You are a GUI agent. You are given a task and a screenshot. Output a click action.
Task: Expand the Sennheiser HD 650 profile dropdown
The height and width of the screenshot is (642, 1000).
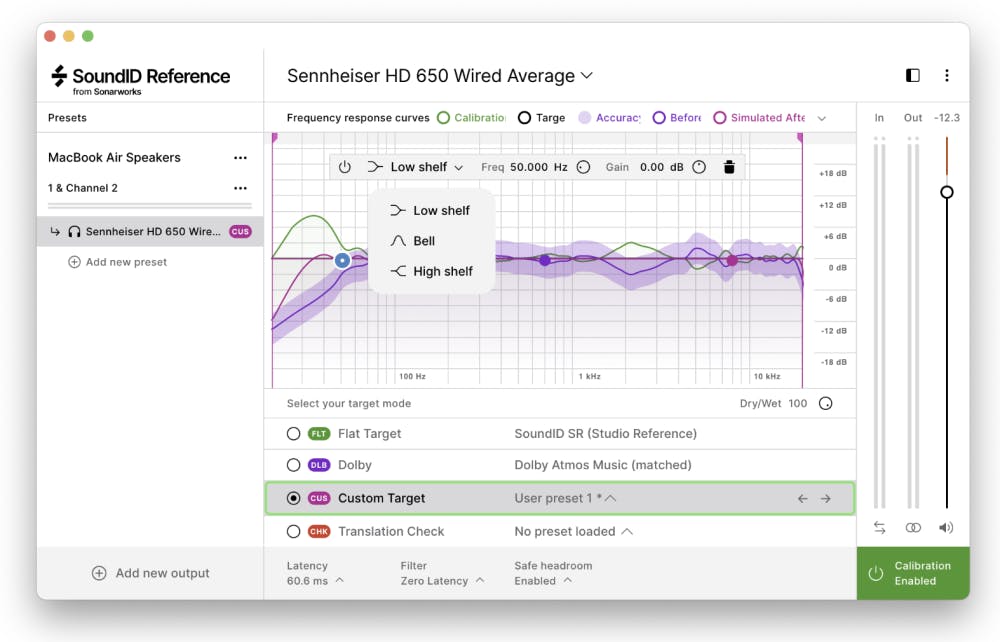click(587, 76)
